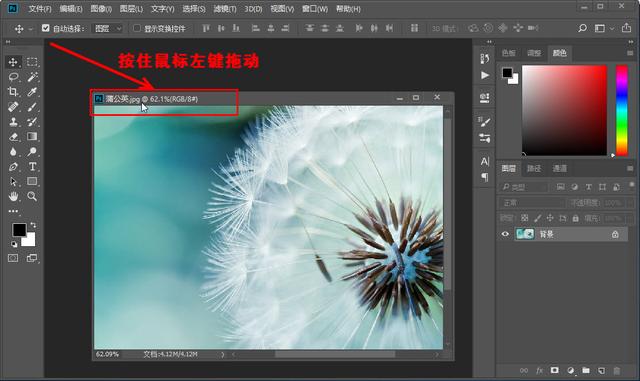Open the 滤镜(T) menu
640x381 pixels.
(x=225, y=9)
